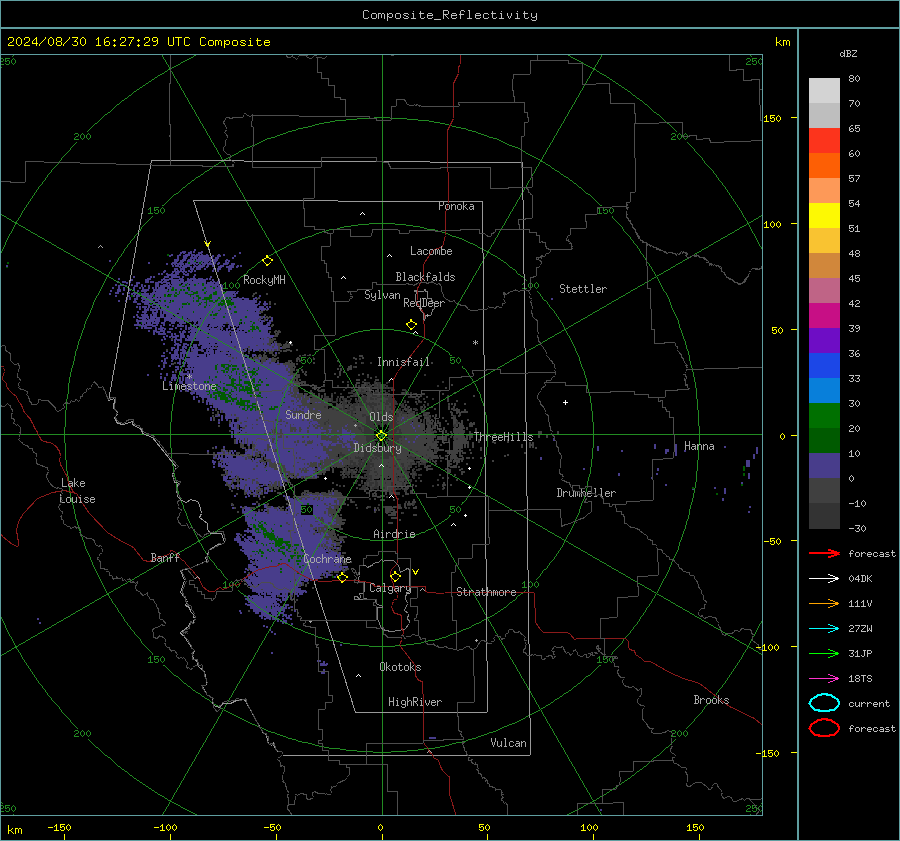This screenshot has width=900, height=841.
Task: Select purple swatch between 39 and 36 dBZ
Action: click(824, 341)
